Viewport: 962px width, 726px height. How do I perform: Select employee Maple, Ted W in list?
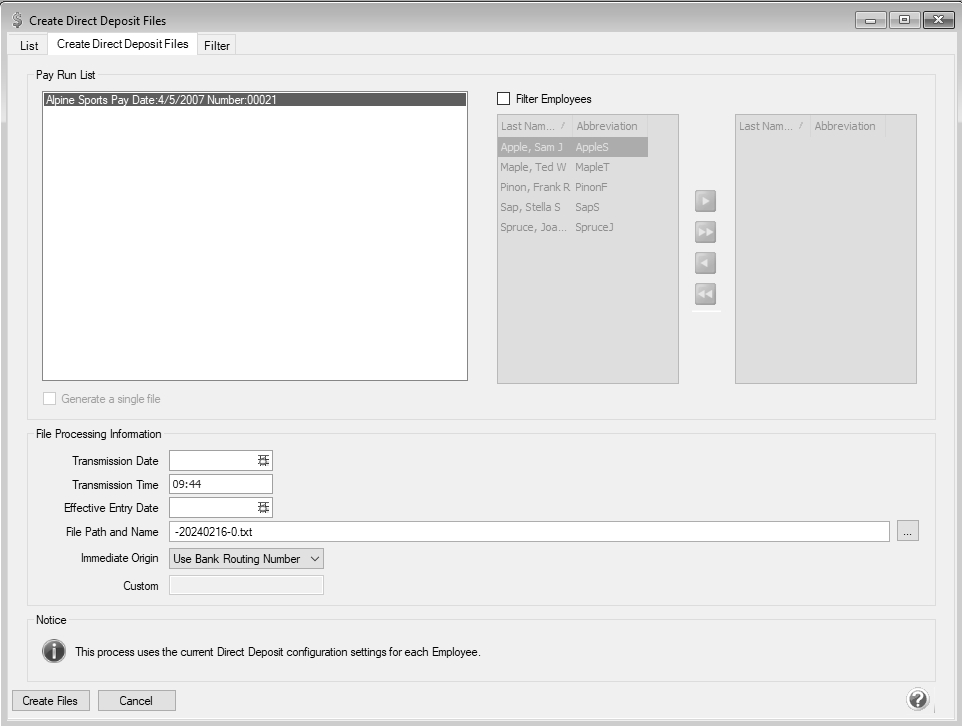(534, 167)
